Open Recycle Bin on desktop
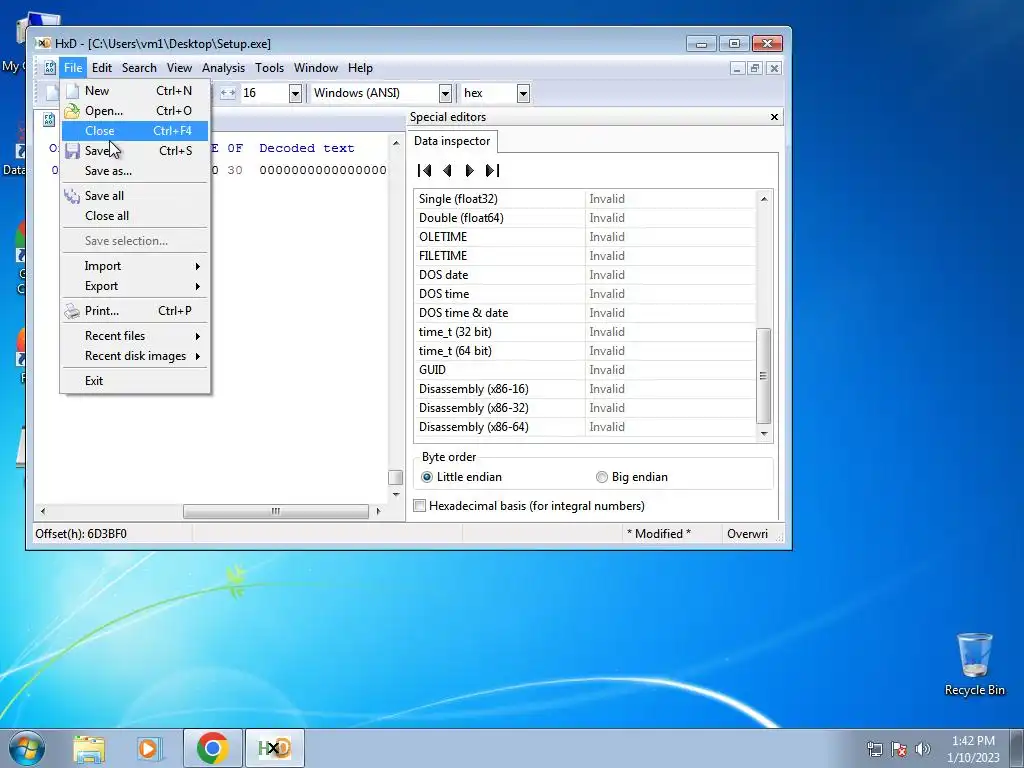 coord(974,664)
